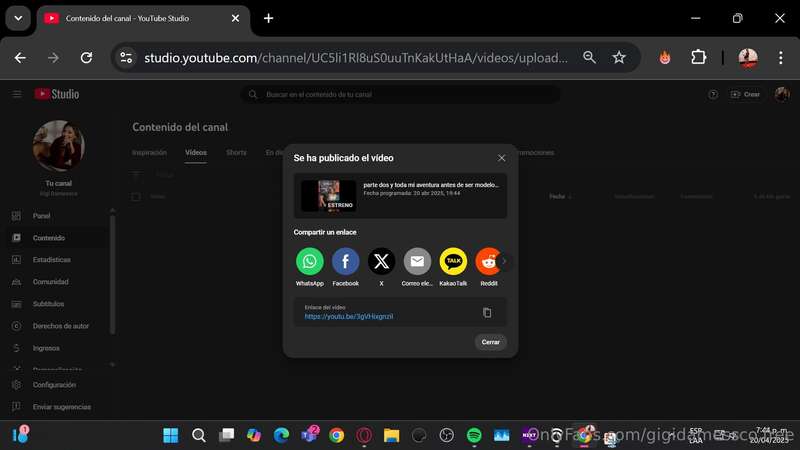
Task: Share the video via WhatsApp icon
Action: (x=310, y=261)
